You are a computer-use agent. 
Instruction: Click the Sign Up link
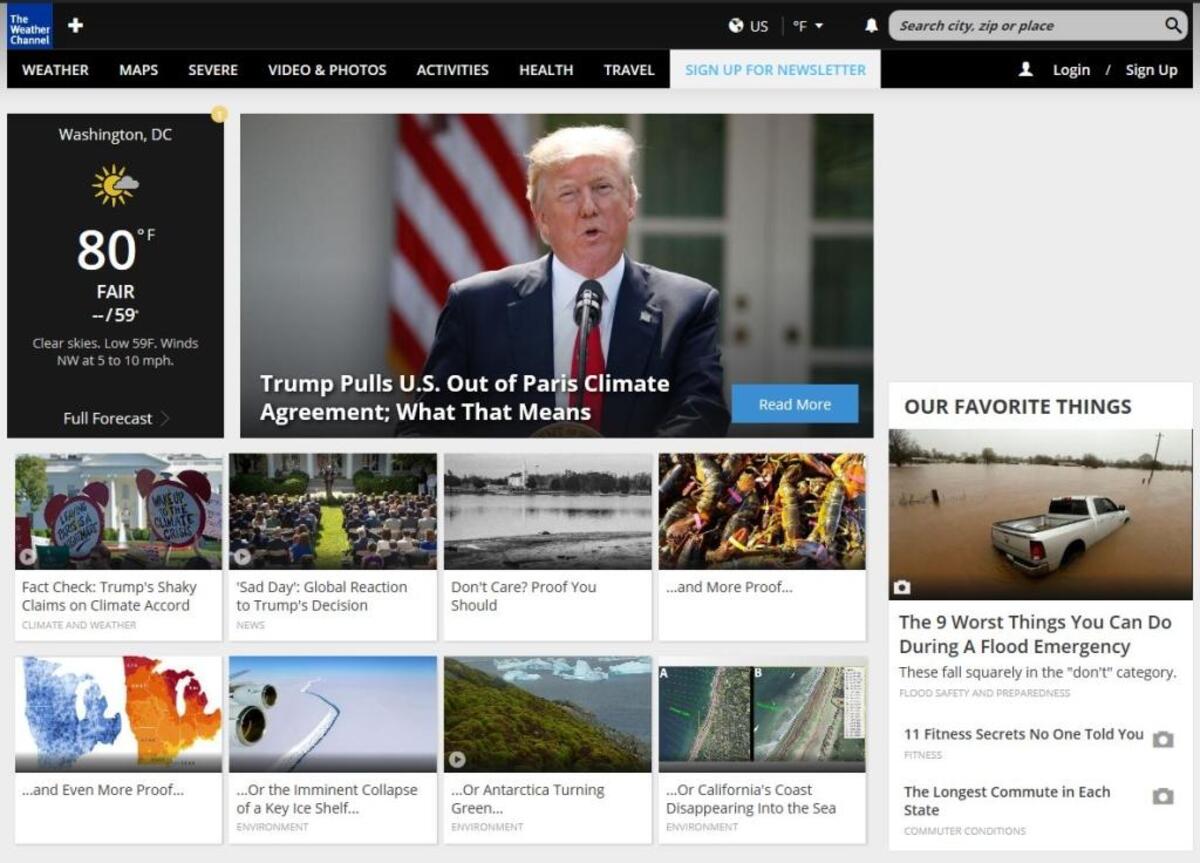point(1151,70)
